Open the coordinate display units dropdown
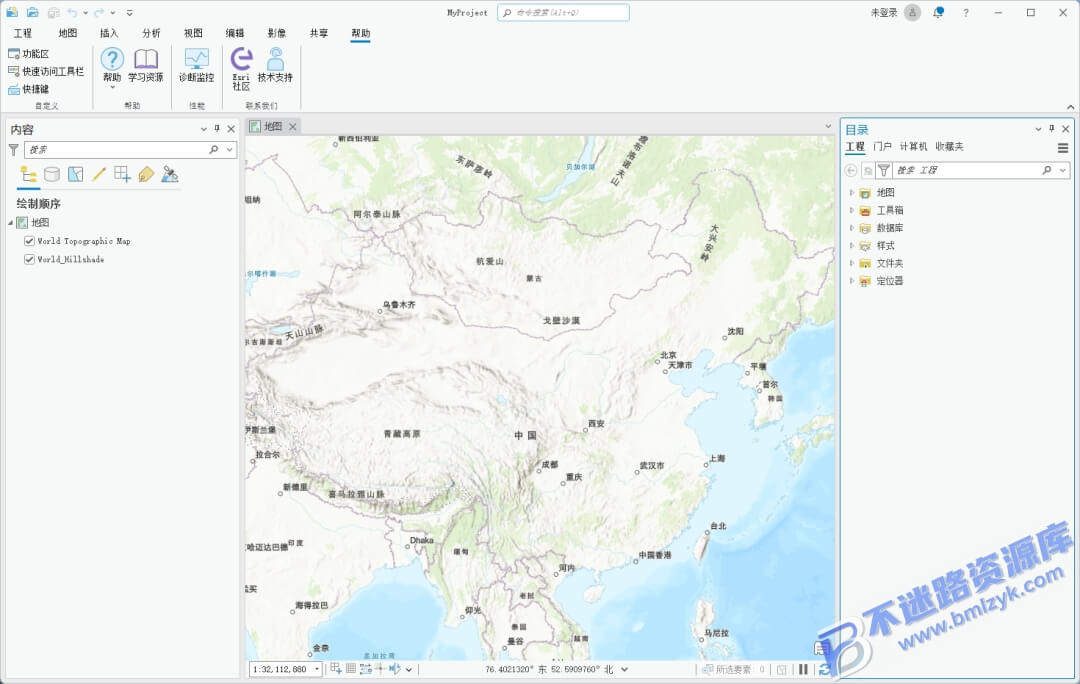Image resolution: width=1080 pixels, height=684 pixels. click(625, 669)
